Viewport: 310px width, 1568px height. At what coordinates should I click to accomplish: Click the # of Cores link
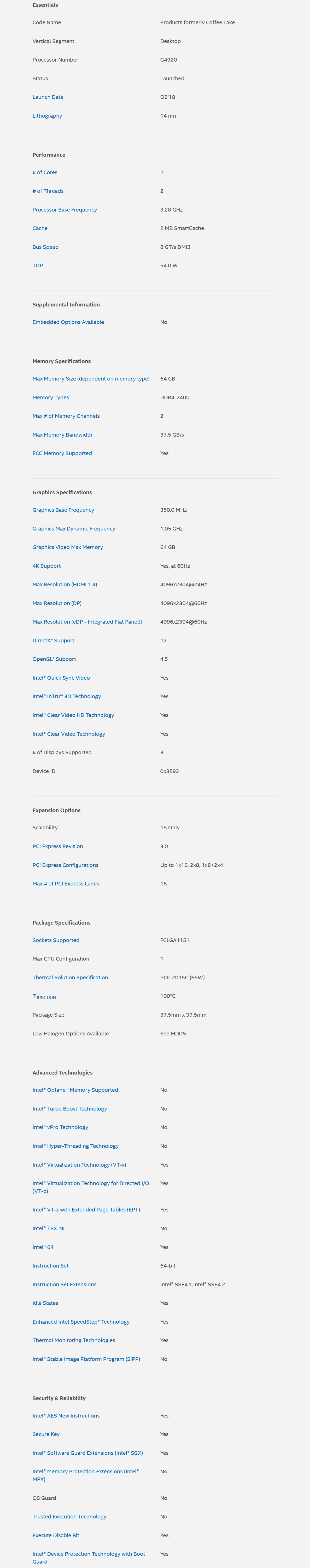(44, 172)
